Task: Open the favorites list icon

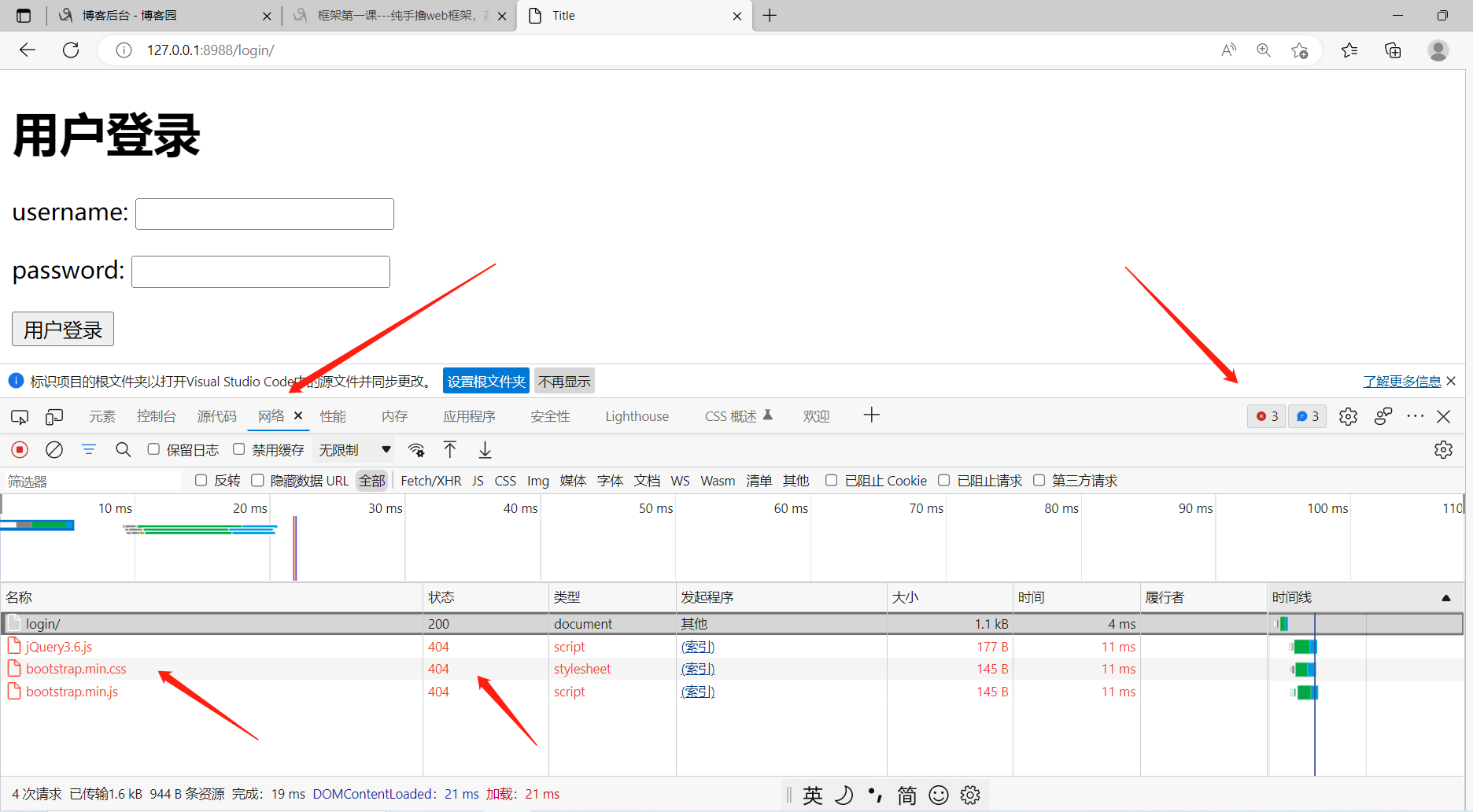Action: point(1349,50)
